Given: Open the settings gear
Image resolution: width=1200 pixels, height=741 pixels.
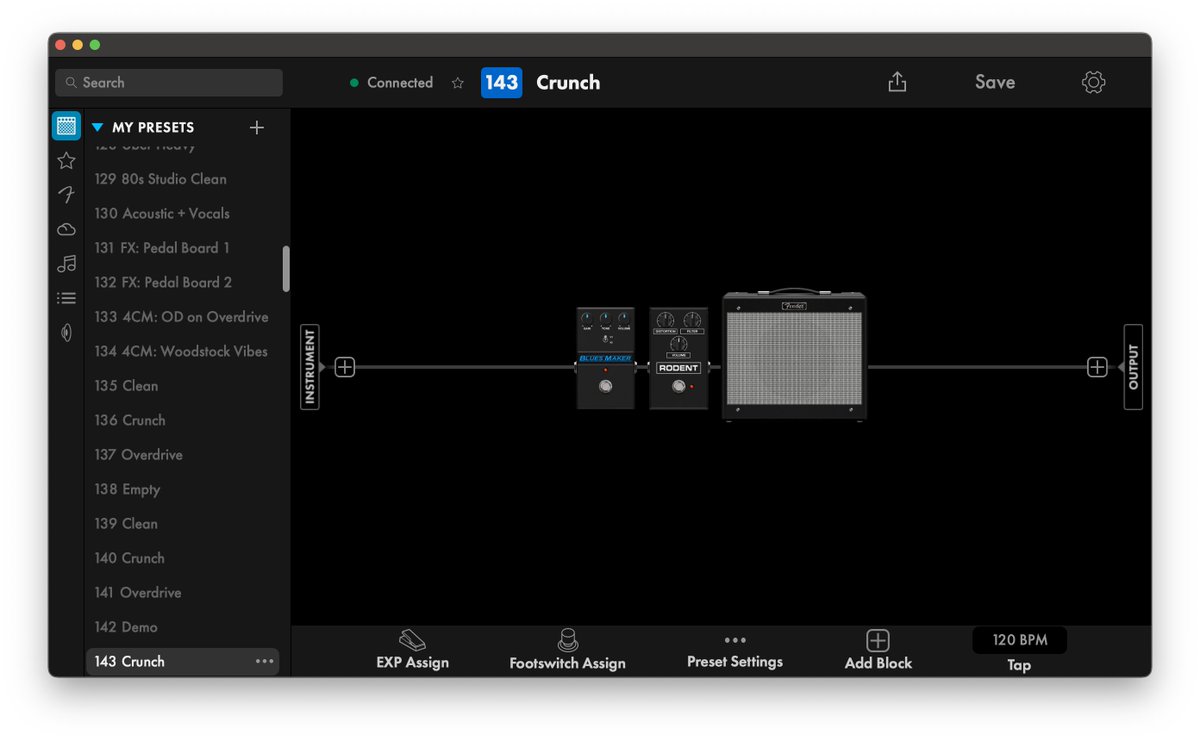Looking at the screenshot, I should 1093,82.
